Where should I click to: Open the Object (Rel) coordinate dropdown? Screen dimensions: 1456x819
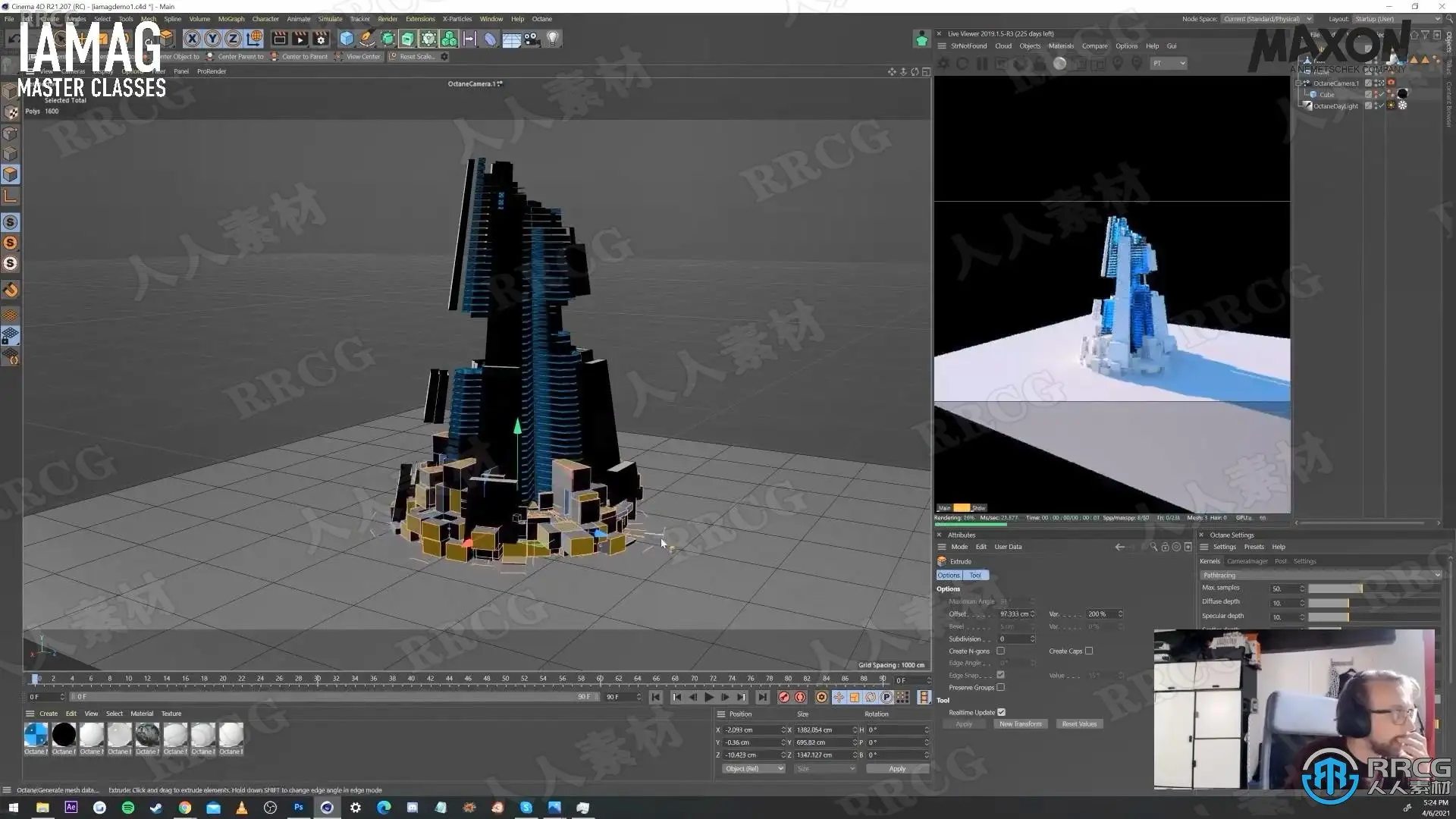(x=753, y=768)
